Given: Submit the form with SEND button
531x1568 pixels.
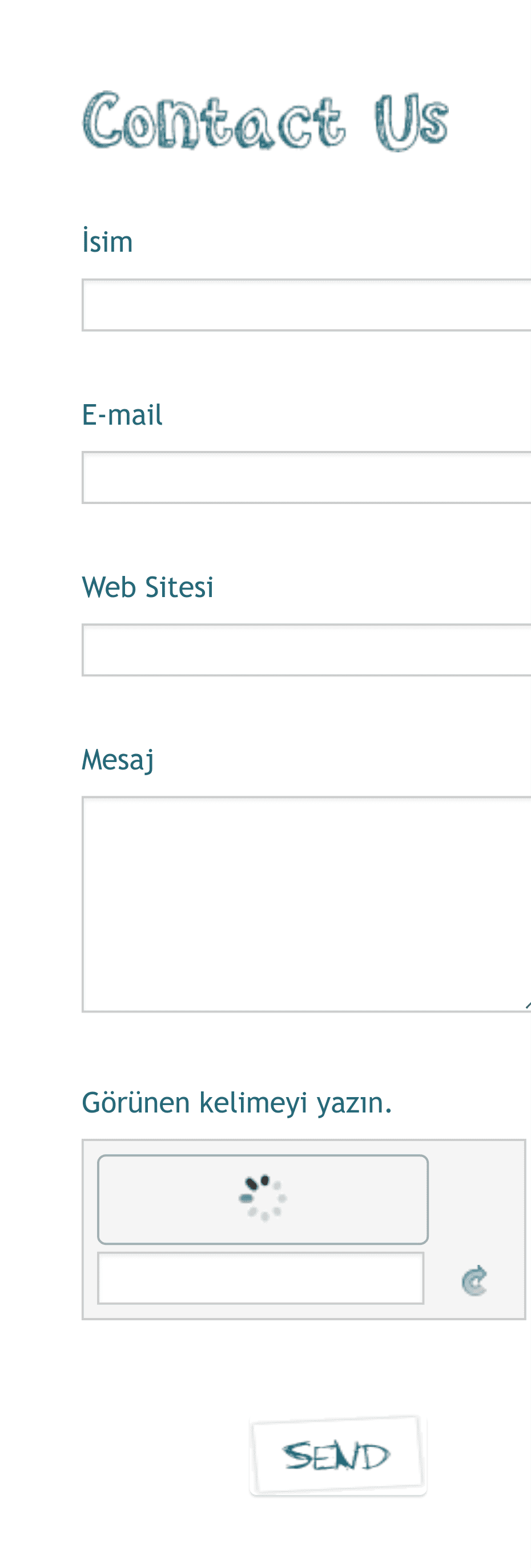Looking at the screenshot, I should pos(338,1456).
